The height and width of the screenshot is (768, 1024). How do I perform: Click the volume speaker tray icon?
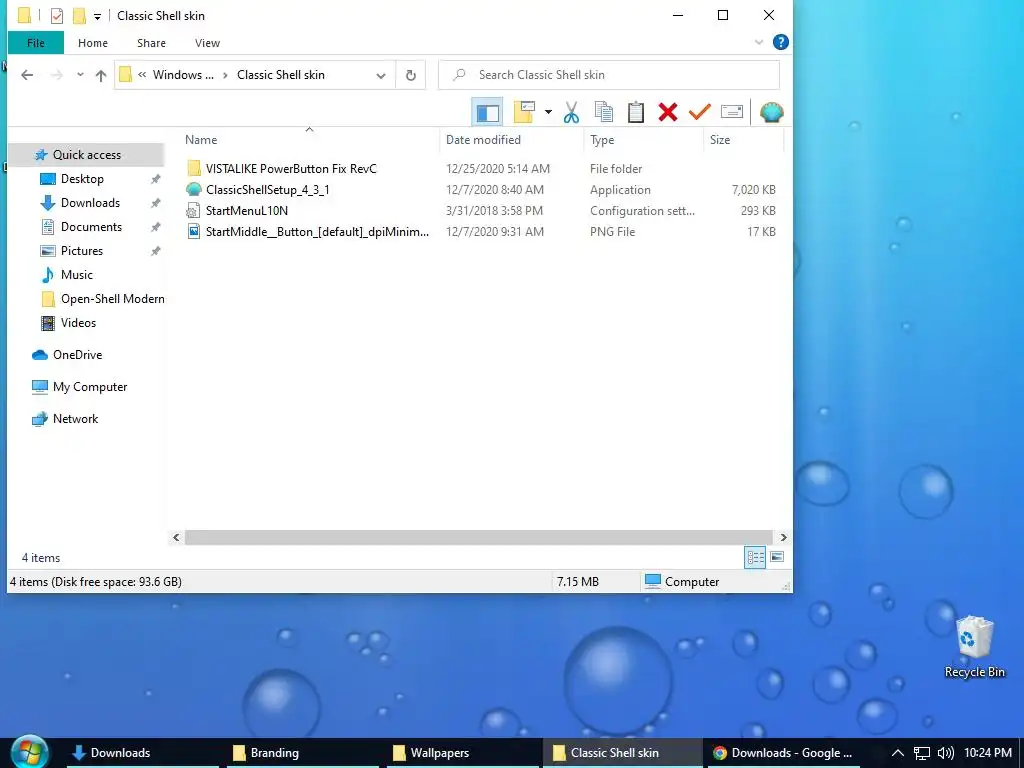pos(945,753)
